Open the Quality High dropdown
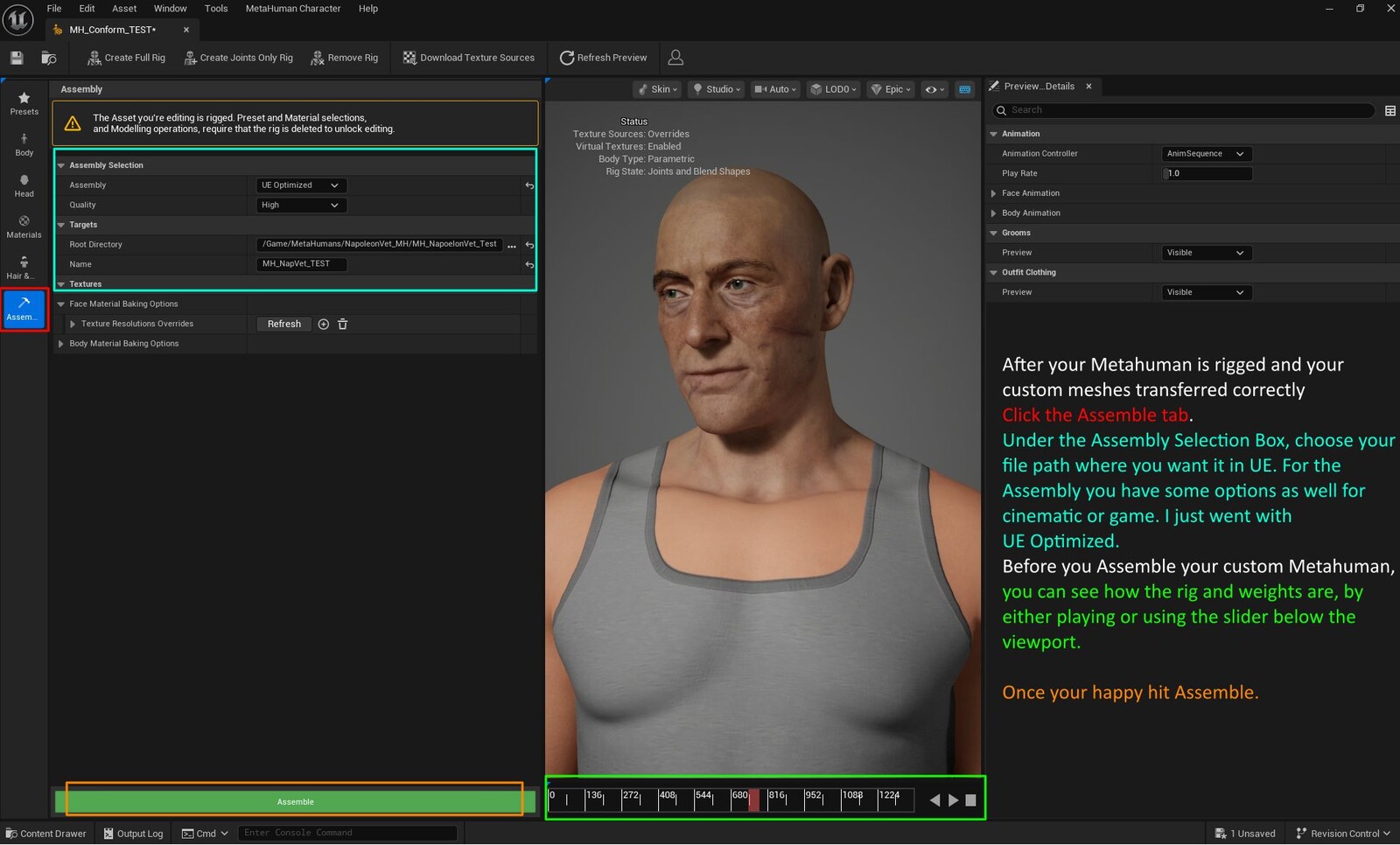The width and height of the screenshot is (1400, 845). click(x=300, y=206)
